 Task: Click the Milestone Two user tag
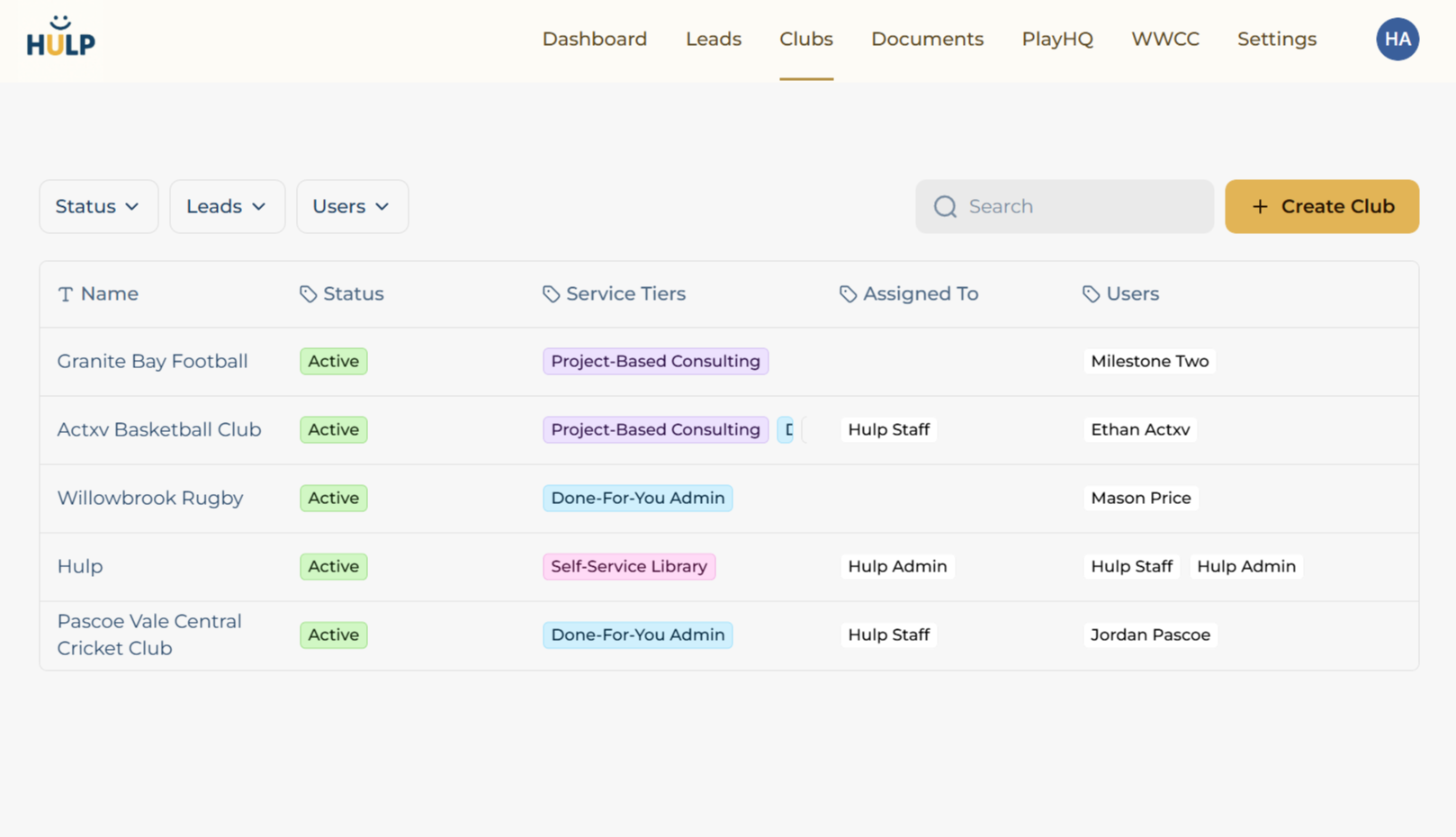(1150, 361)
